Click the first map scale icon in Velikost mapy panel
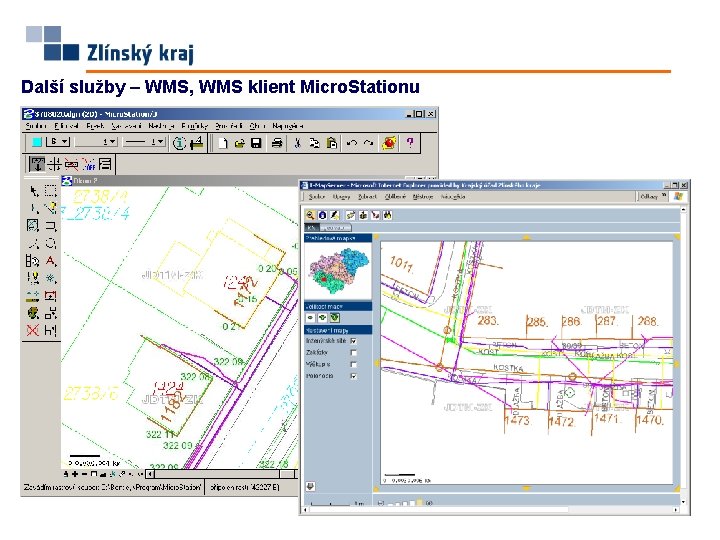The image size is (720, 540). (x=311, y=317)
